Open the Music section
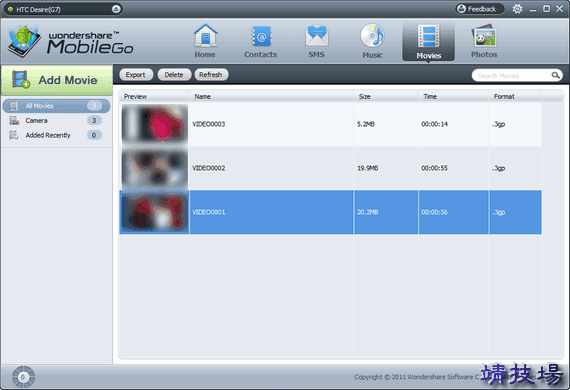 [373, 41]
